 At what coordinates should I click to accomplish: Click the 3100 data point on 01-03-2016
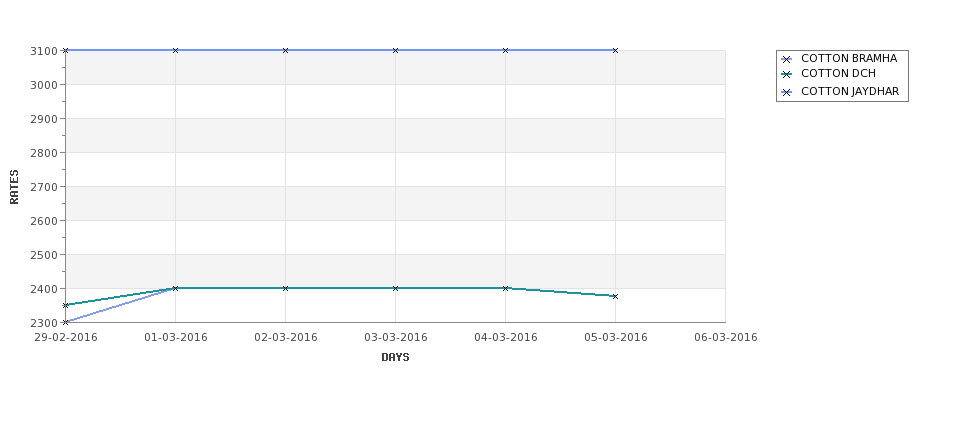pos(175,50)
